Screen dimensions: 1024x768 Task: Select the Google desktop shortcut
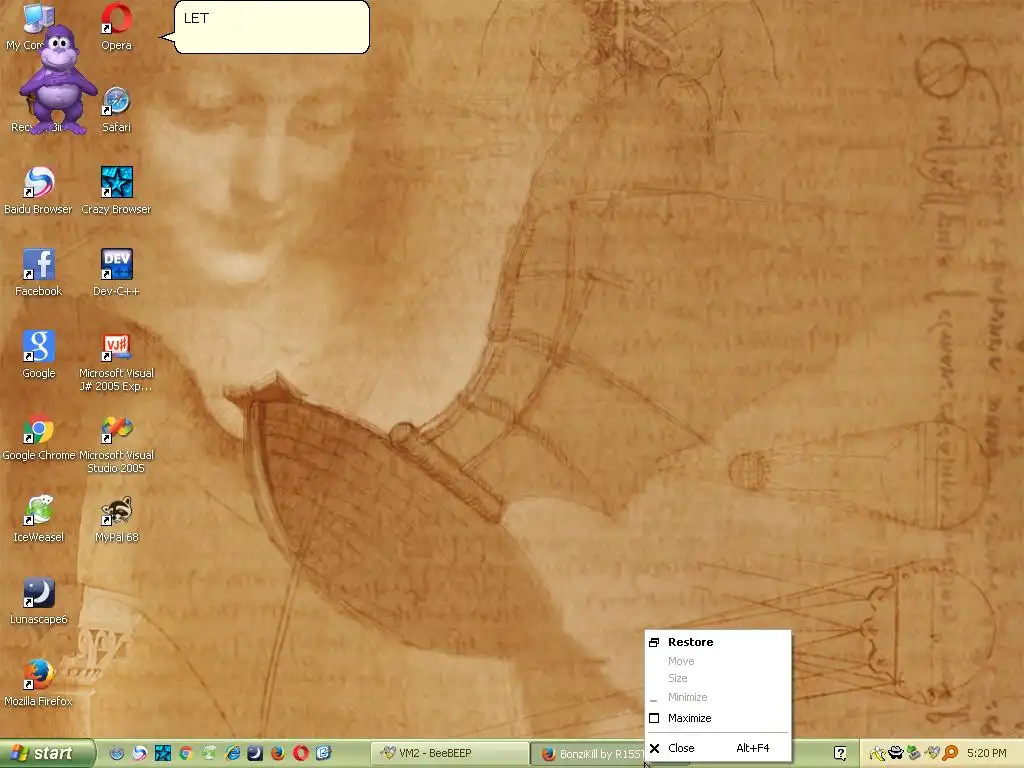coord(39,355)
